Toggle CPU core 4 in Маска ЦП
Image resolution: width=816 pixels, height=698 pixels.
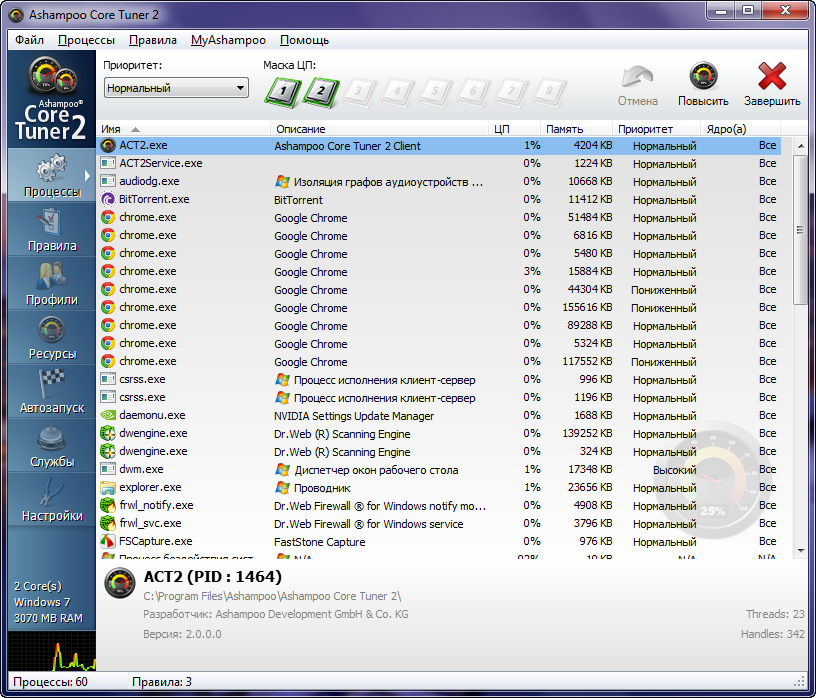click(397, 92)
